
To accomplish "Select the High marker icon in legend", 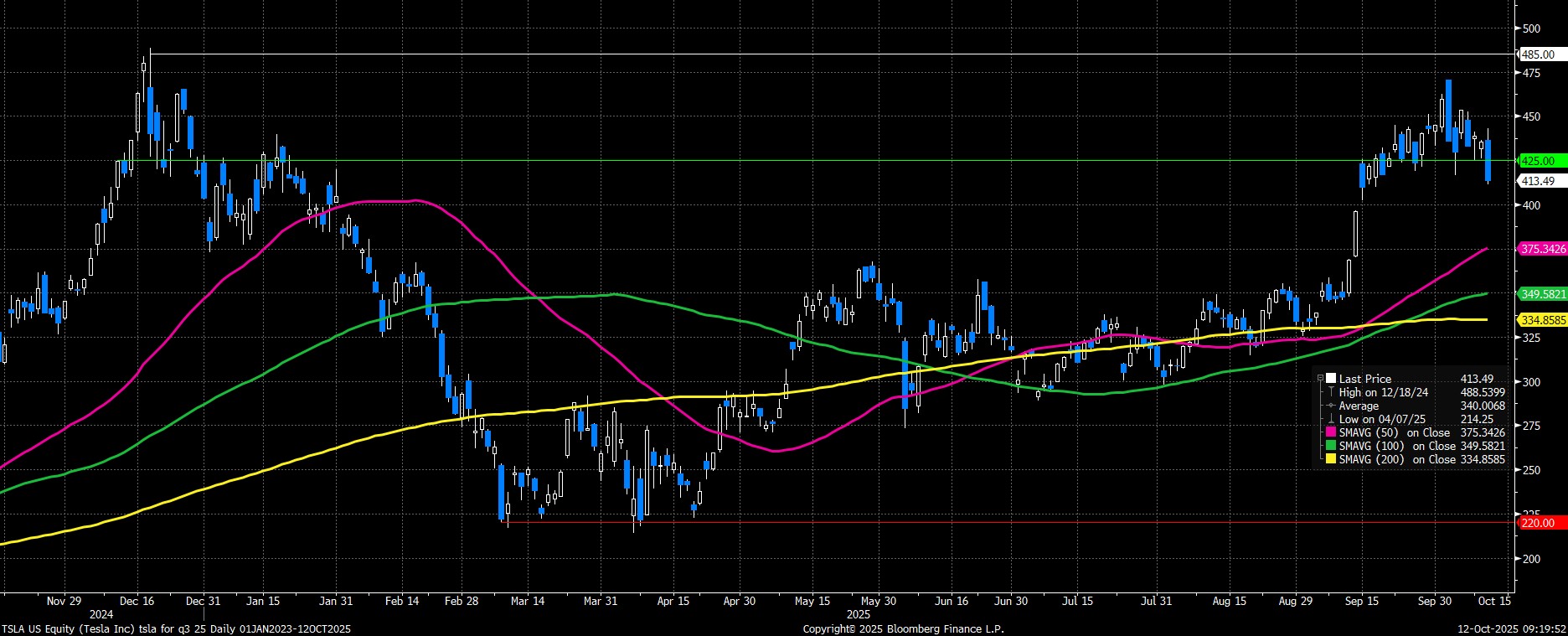I will click(1331, 392).
